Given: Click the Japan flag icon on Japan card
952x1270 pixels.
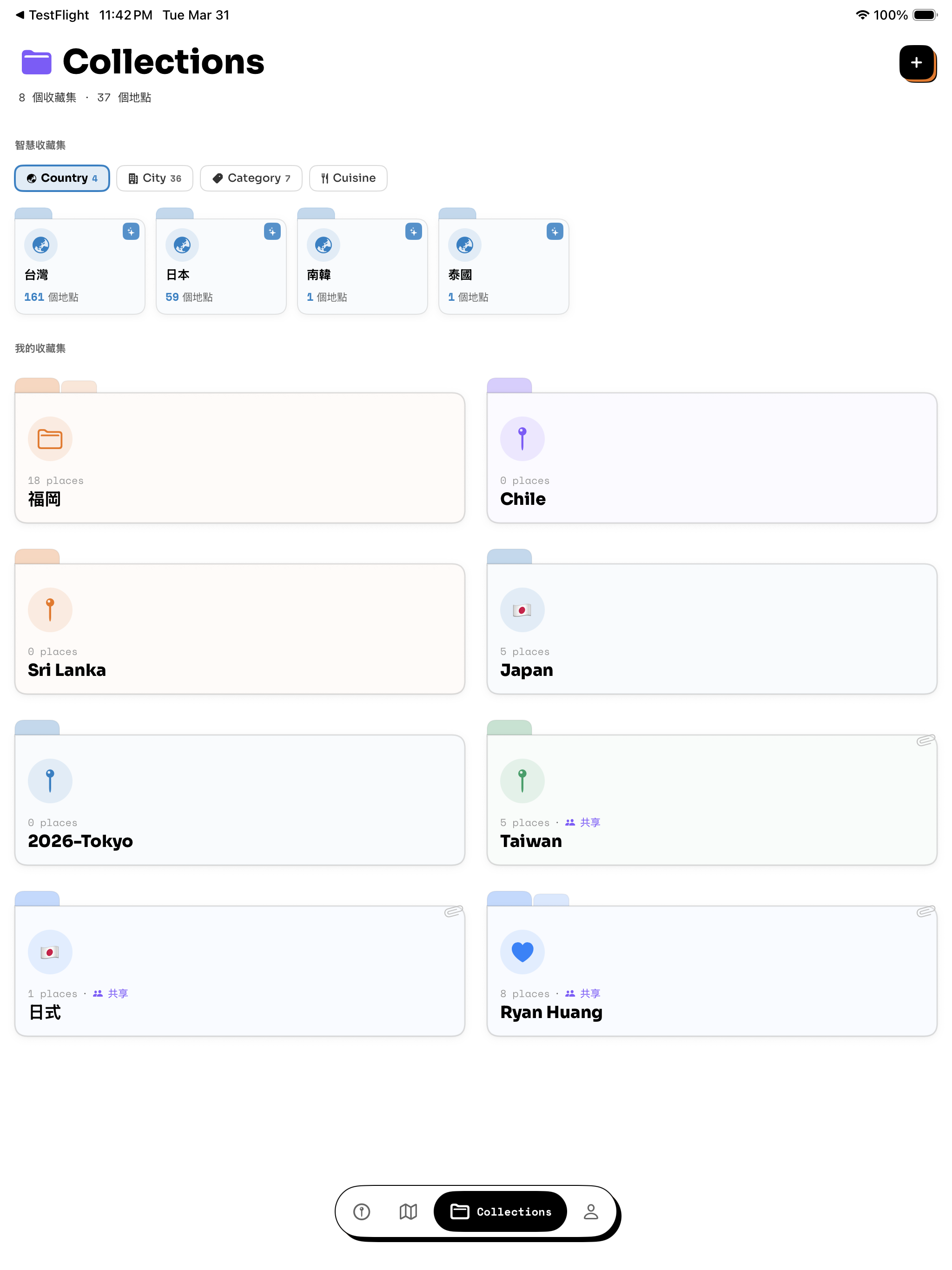Looking at the screenshot, I should (x=522, y=610).
